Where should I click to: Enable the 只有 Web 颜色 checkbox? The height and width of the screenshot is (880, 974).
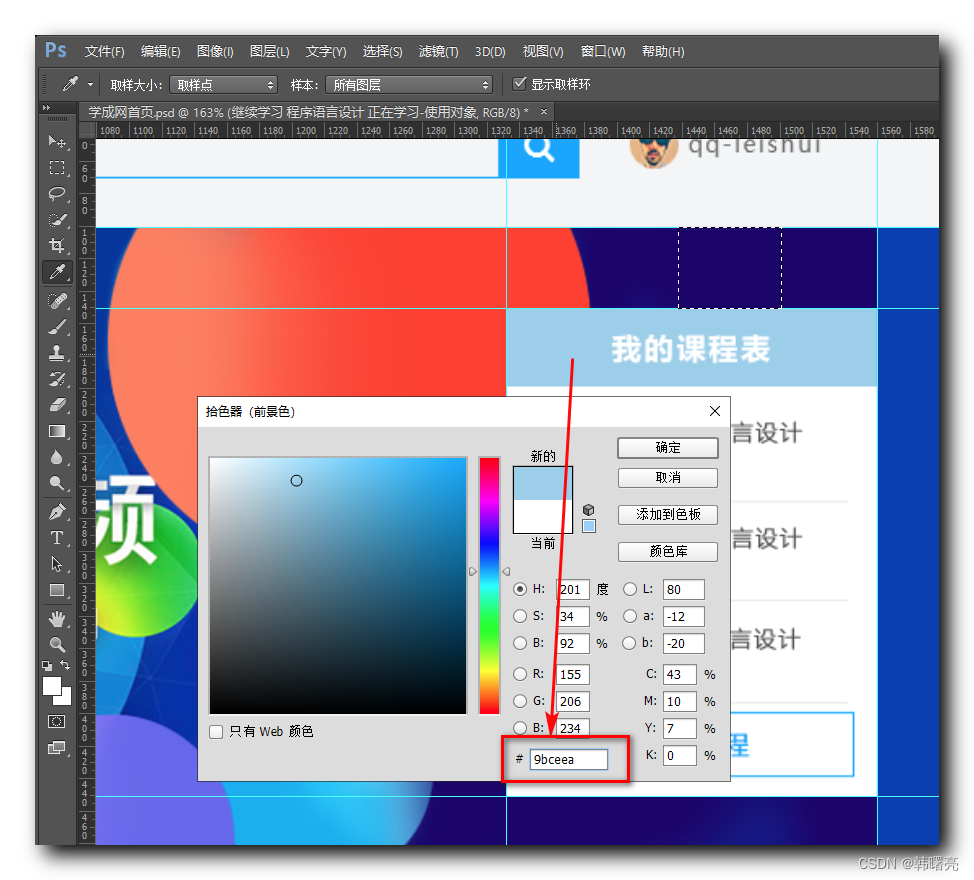[x=216, y=732]
